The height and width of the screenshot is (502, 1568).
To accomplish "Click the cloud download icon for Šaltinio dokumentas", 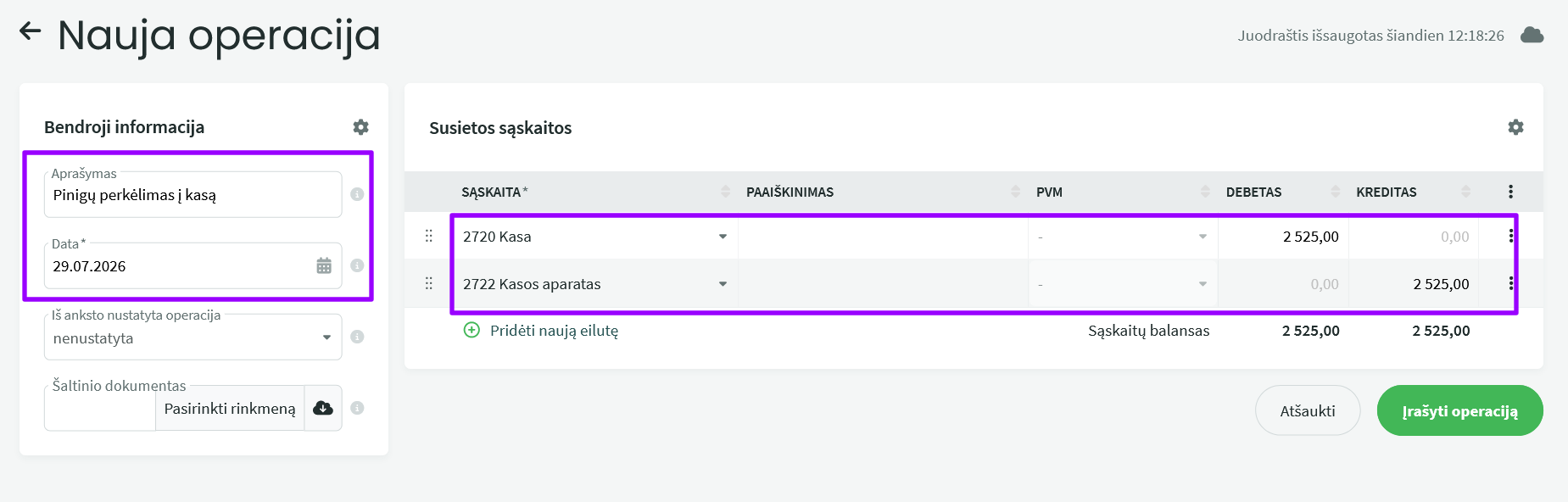I will [x=323, y=408].
